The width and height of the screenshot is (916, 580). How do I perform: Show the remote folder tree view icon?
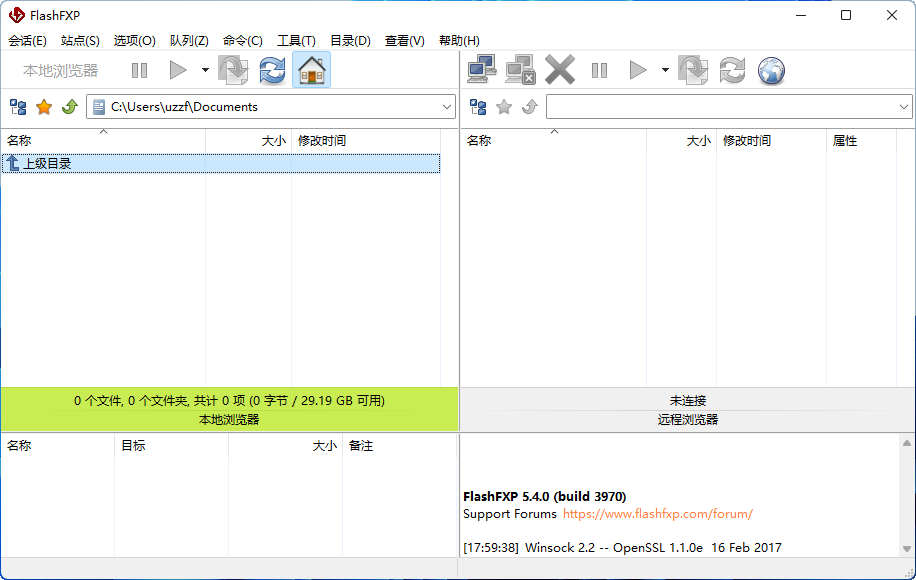tap(478, 107)
